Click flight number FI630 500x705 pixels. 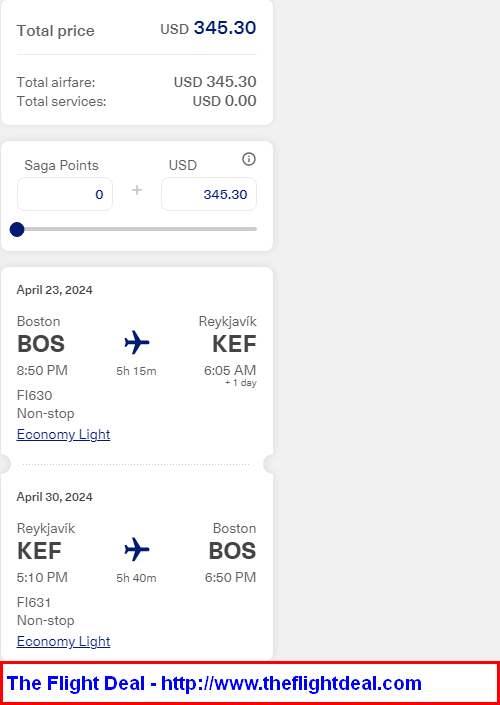(x=34, y=396)
